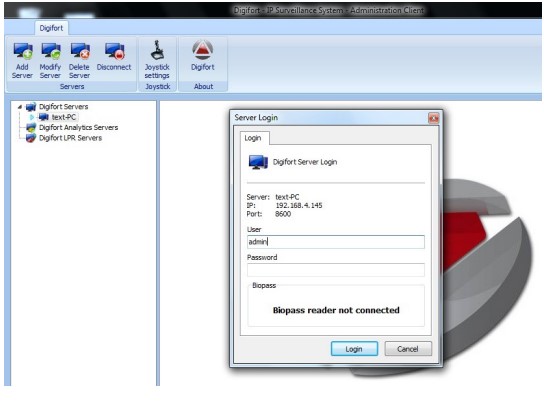This screenshot has height=414, width=544.
Task: Click the text-PC monitor icon
Action: (44, 117)
